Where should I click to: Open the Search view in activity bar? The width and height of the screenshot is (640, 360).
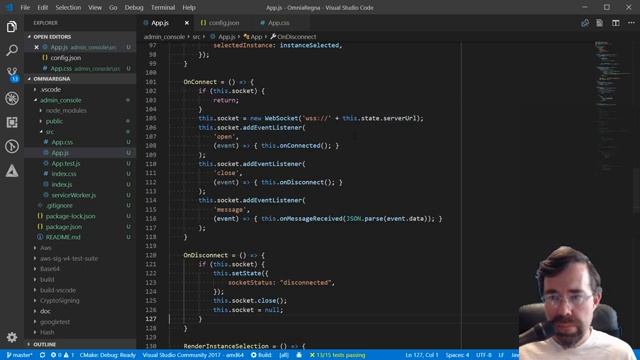coord(12,50)
